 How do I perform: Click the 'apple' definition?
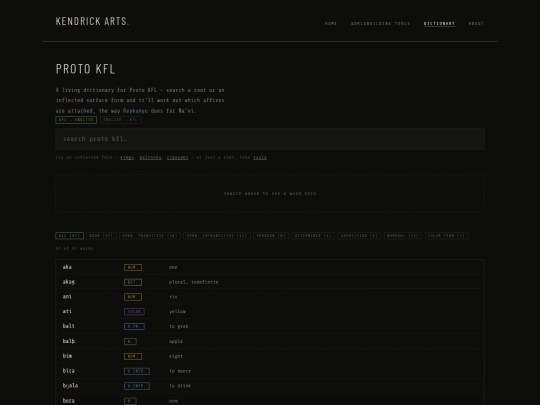tap(176, 342)
